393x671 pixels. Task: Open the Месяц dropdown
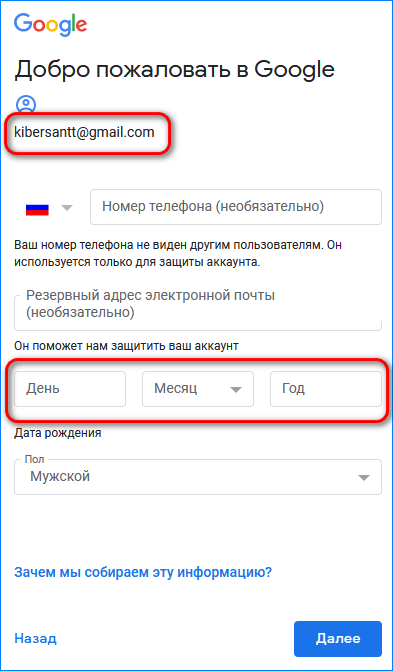click(x=198, y=389)
